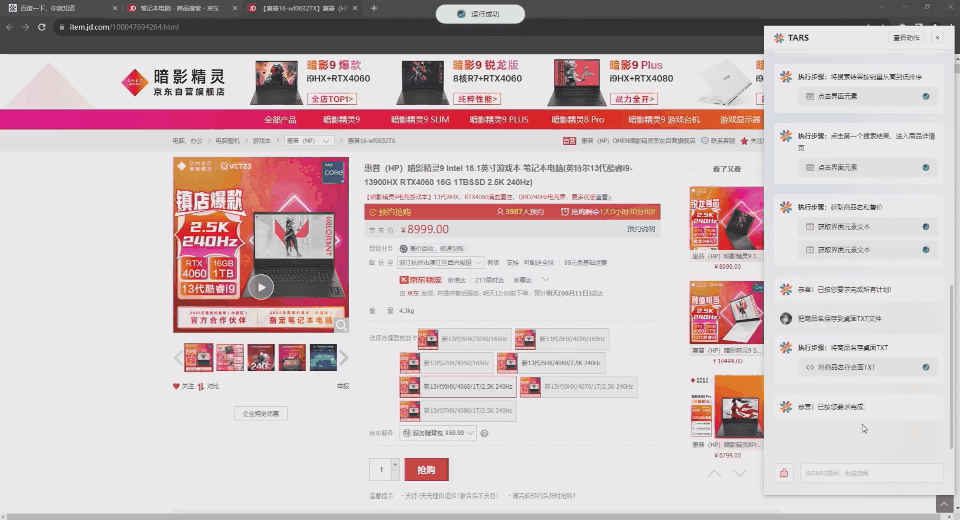This screenshot has width=960, height=520.
Task: Show previous recommendations with the up chevron
Action: pyautogui.click(x=714, y=473)
